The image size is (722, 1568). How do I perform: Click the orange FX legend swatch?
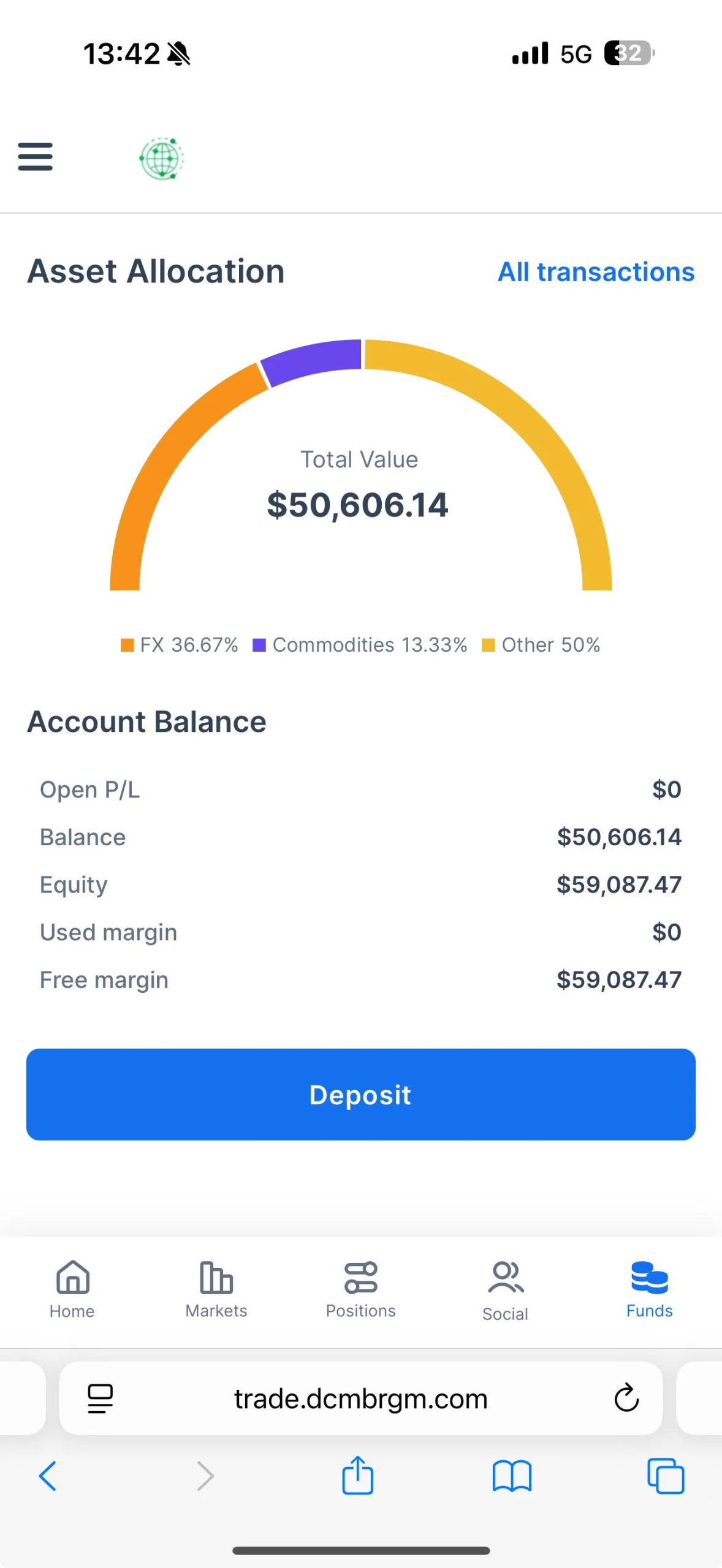click(x=127, y=645)
